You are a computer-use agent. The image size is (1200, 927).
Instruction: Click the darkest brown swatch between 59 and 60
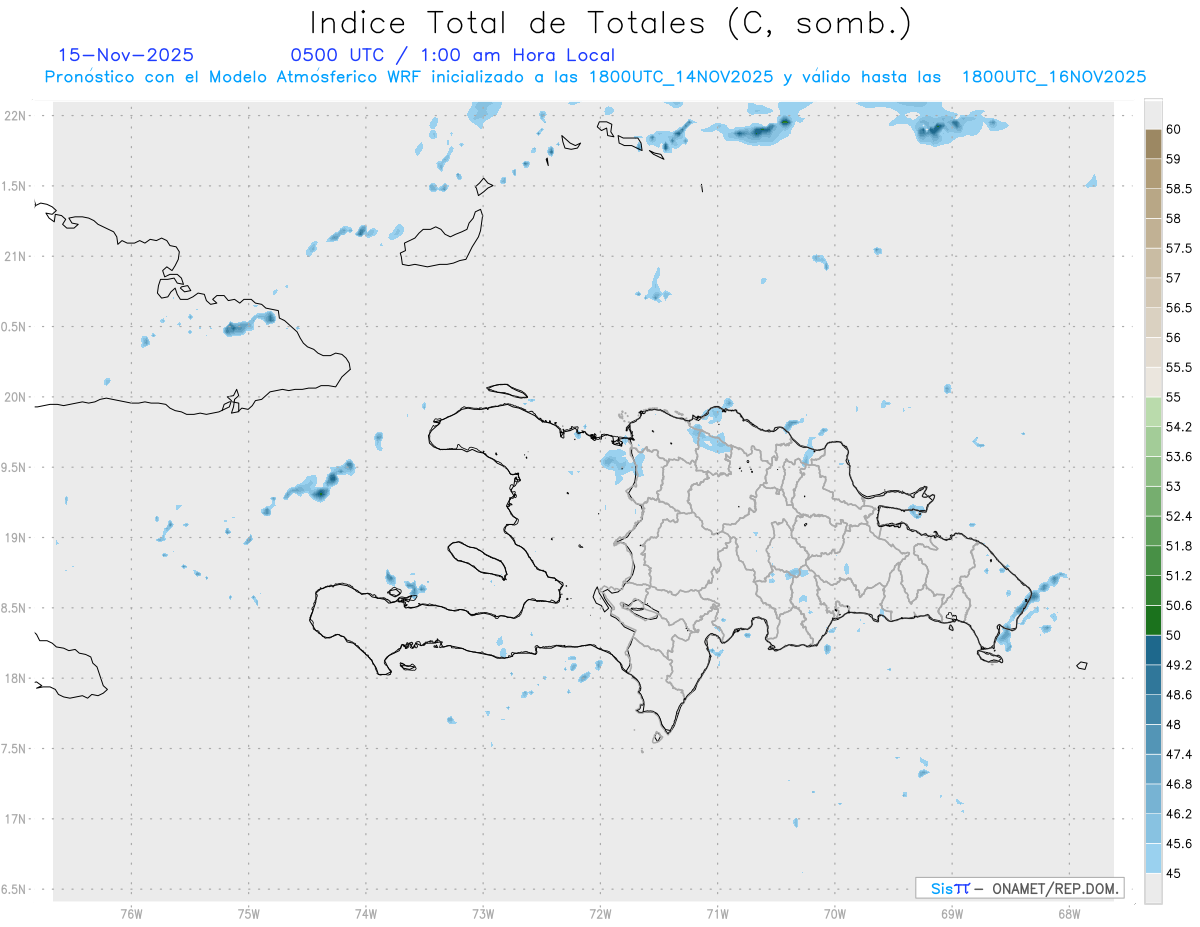point(1153,143)
